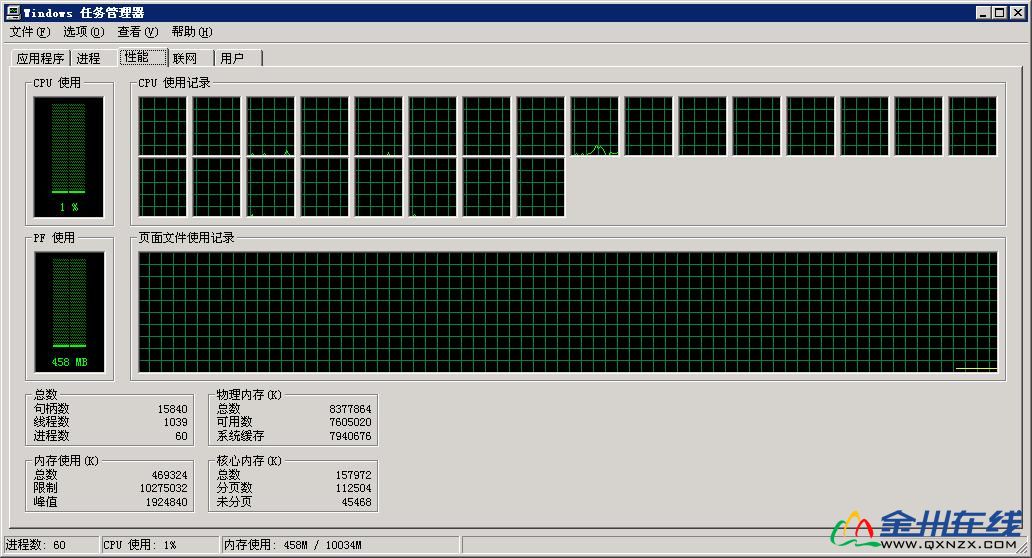The width and height of the screenshot is (1032, 558).
Task: Click the 句柄数 value 15840
Action: [x=172, y=409]
